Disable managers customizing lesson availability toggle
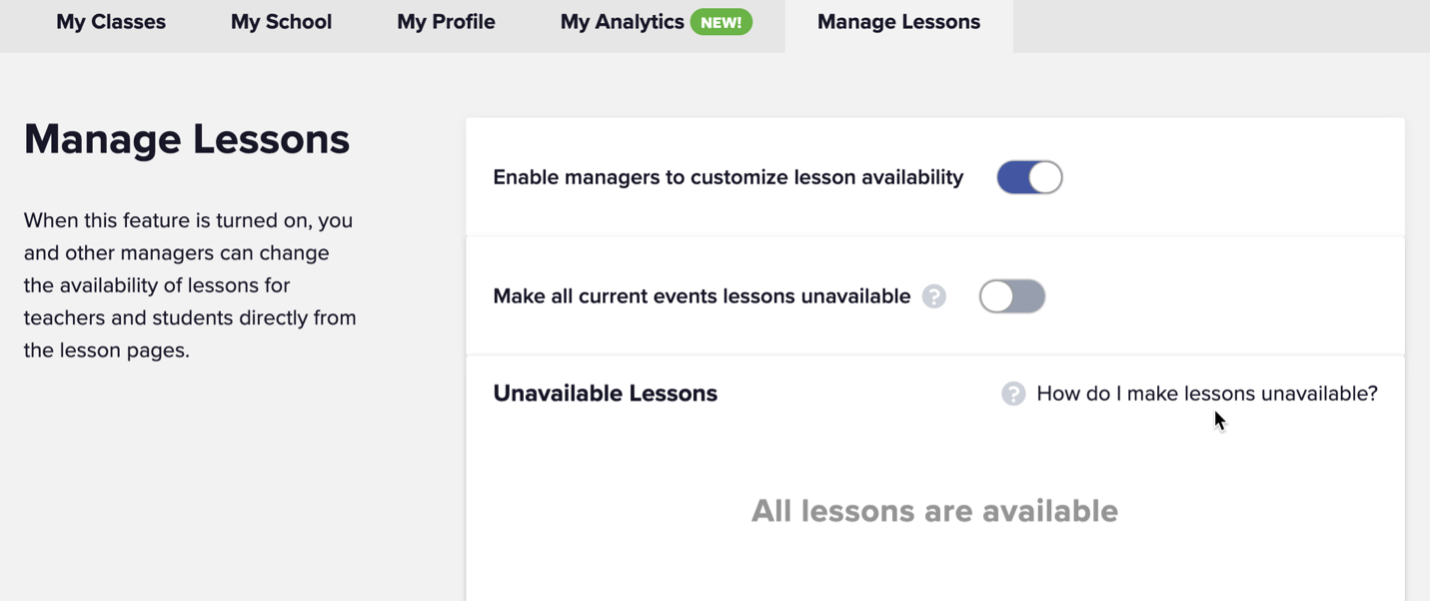This screenshot has height=605, width=1430. 1029,178
